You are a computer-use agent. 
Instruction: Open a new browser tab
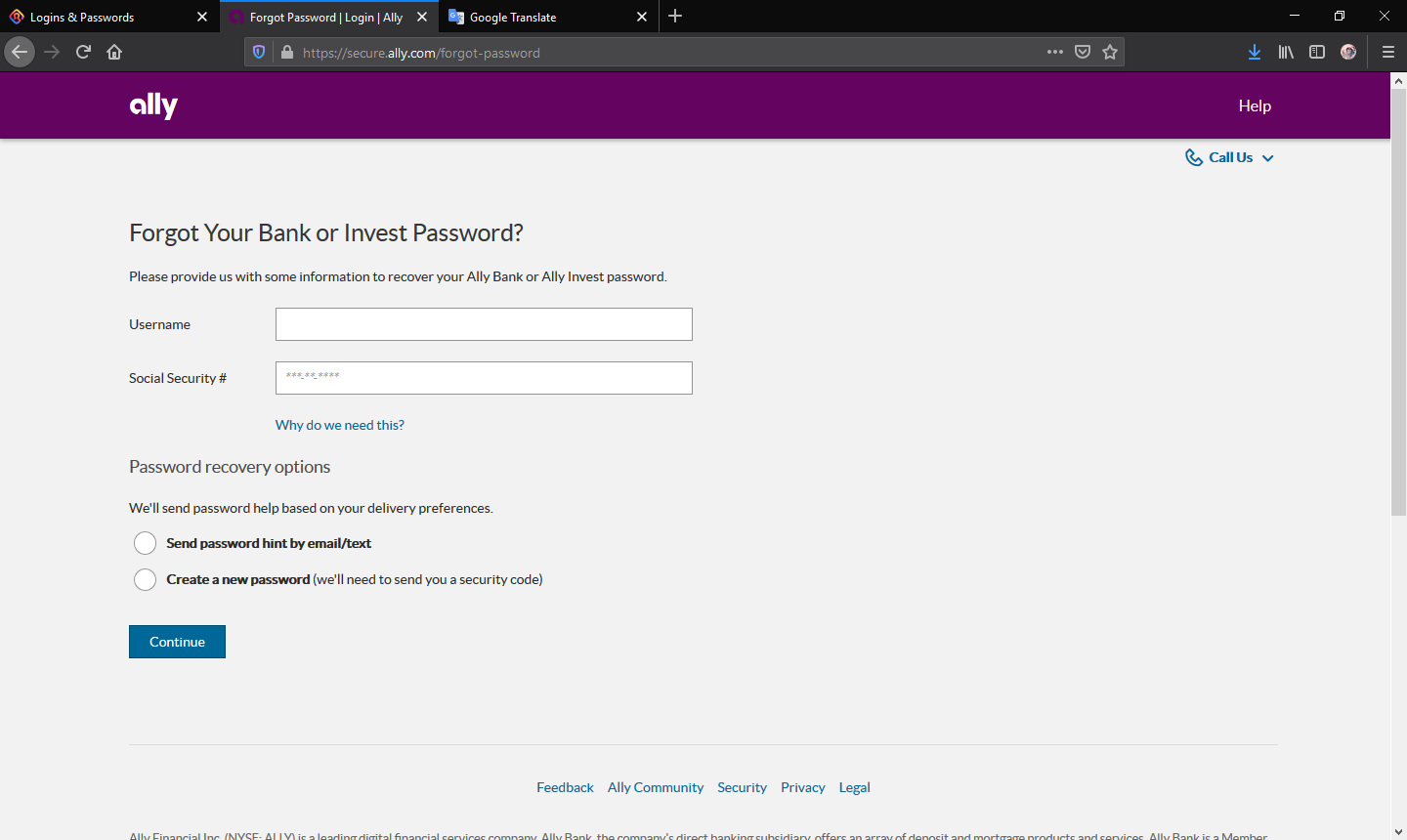(675, 17)
